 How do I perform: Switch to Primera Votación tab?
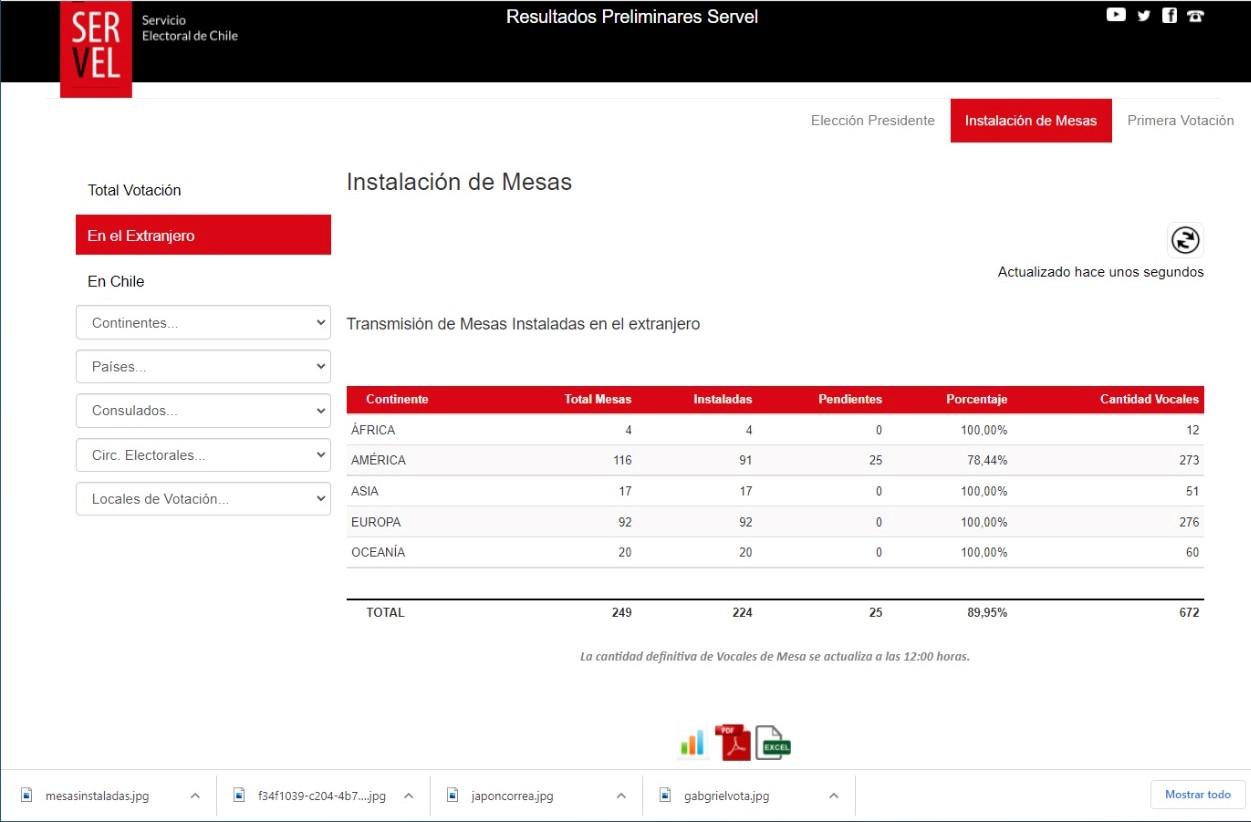[1180, 120]
